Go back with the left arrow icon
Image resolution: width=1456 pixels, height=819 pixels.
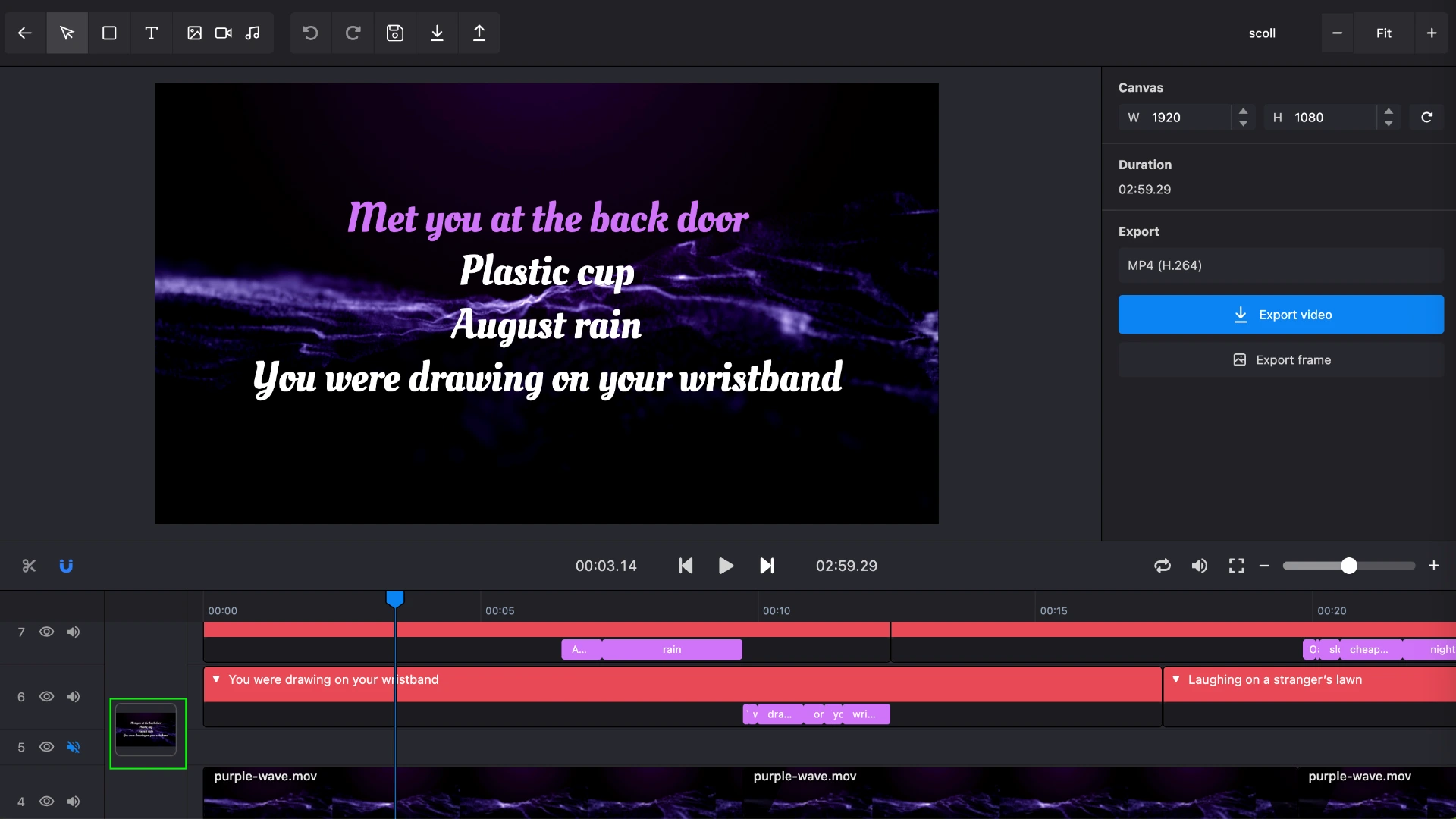tap(25, 33)
